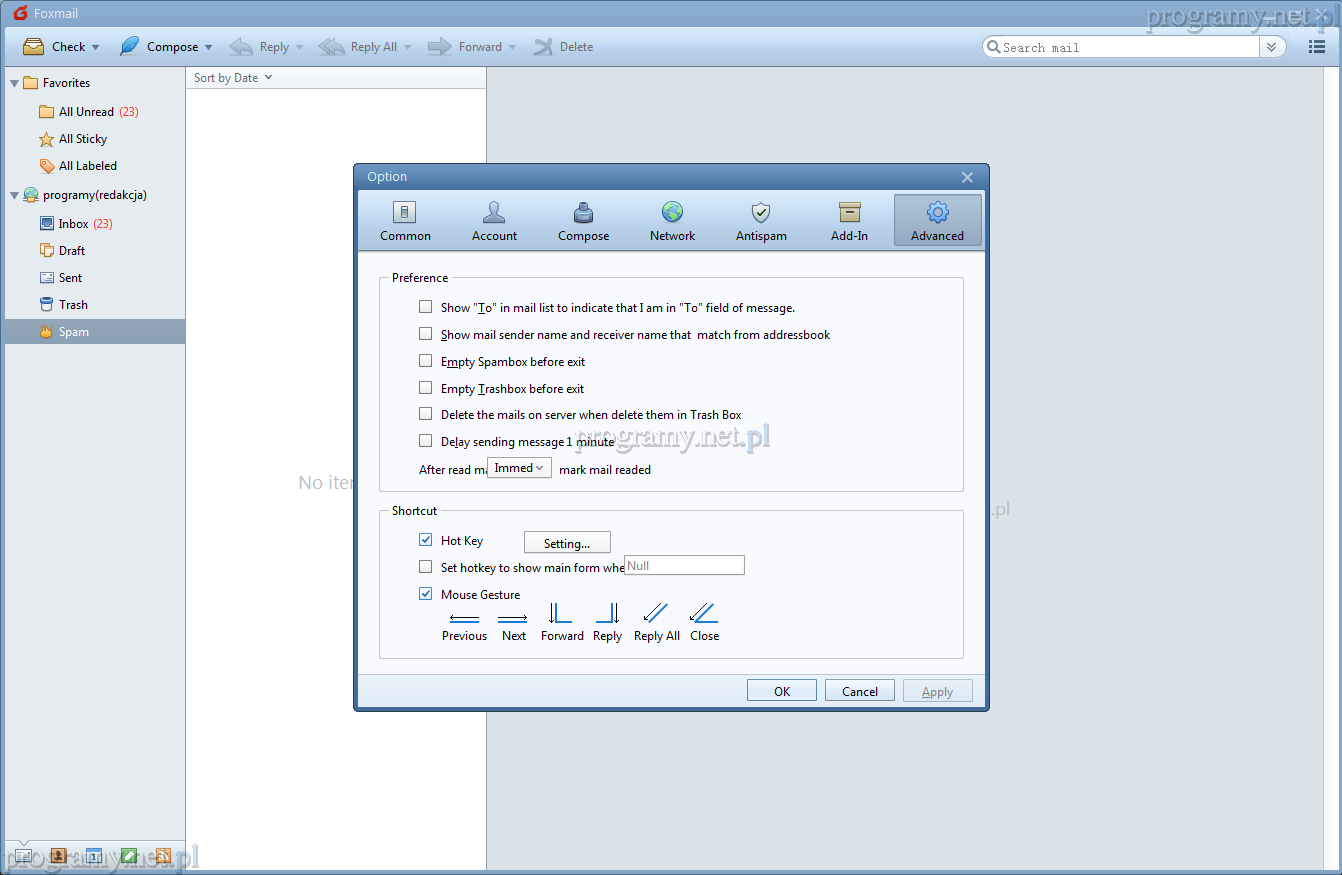This screenshot has height=875, width=1342.
Task: Select the Inbox folder in sidebar
Action: 74,224
